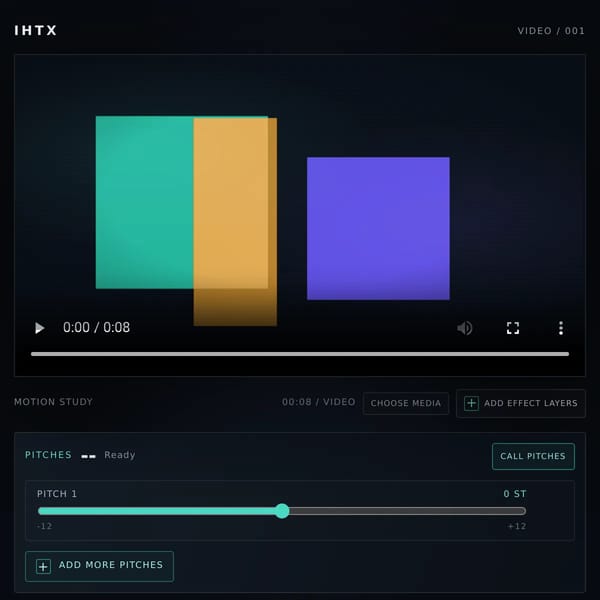Screen dimensions: 600x600
Task: Mute the video volume speaker icon
Action: [465, 328]
